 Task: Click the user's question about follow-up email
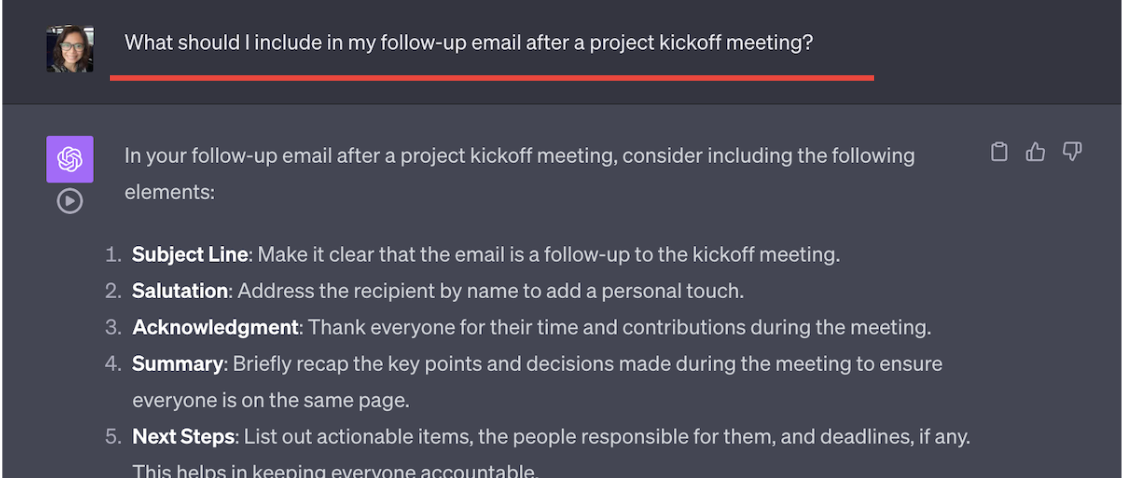point(468,43)
